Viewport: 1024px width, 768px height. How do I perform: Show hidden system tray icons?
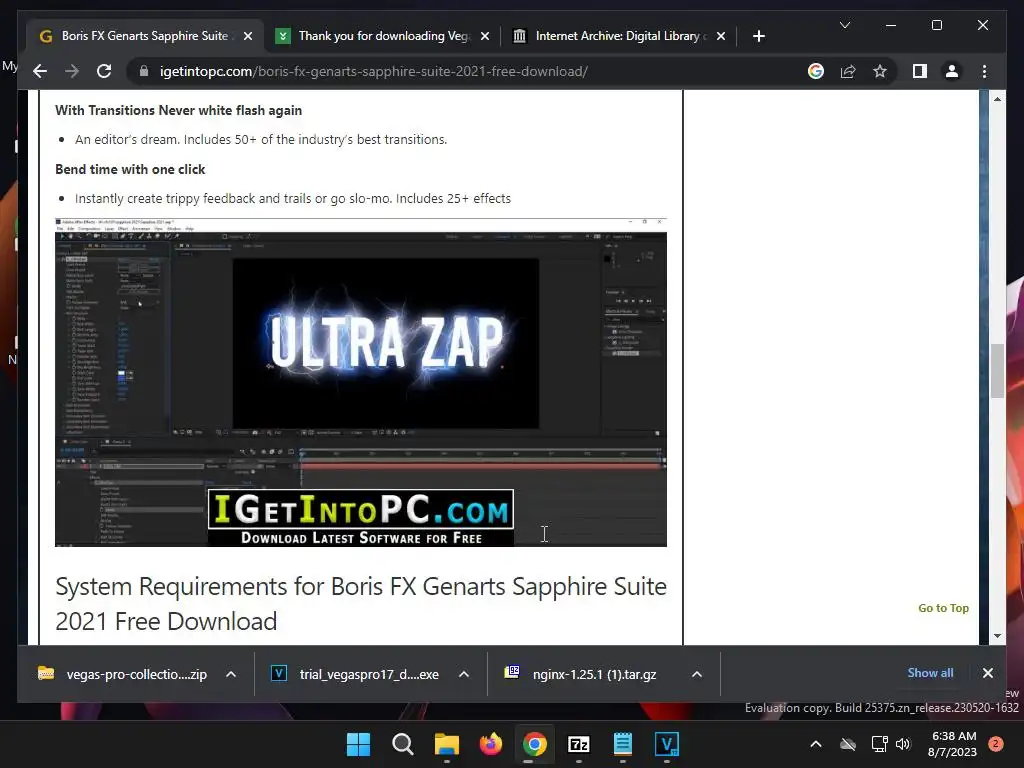pos(816,744)
